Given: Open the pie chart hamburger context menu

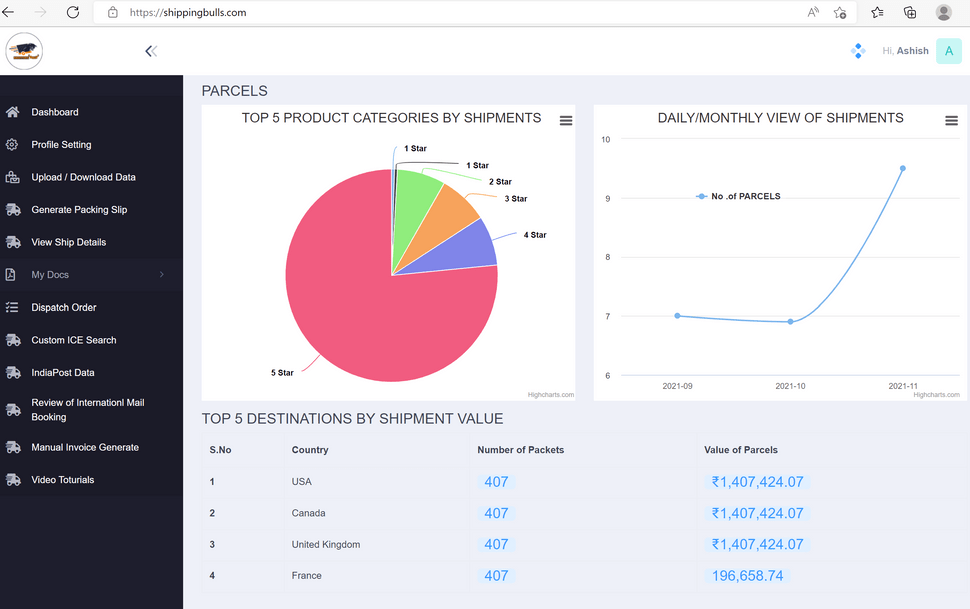Looking at the screenshot, I should click(566, 121).
